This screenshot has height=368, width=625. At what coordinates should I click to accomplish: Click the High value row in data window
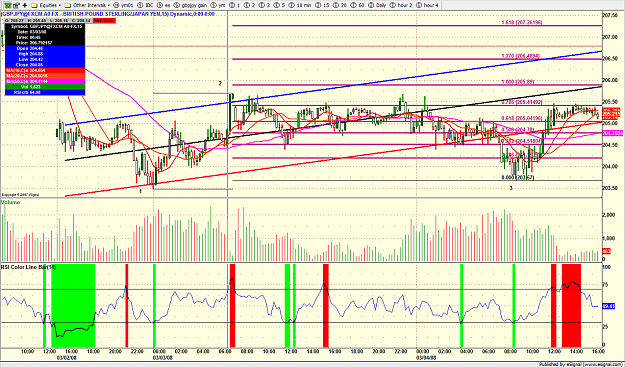click(45, 54)
